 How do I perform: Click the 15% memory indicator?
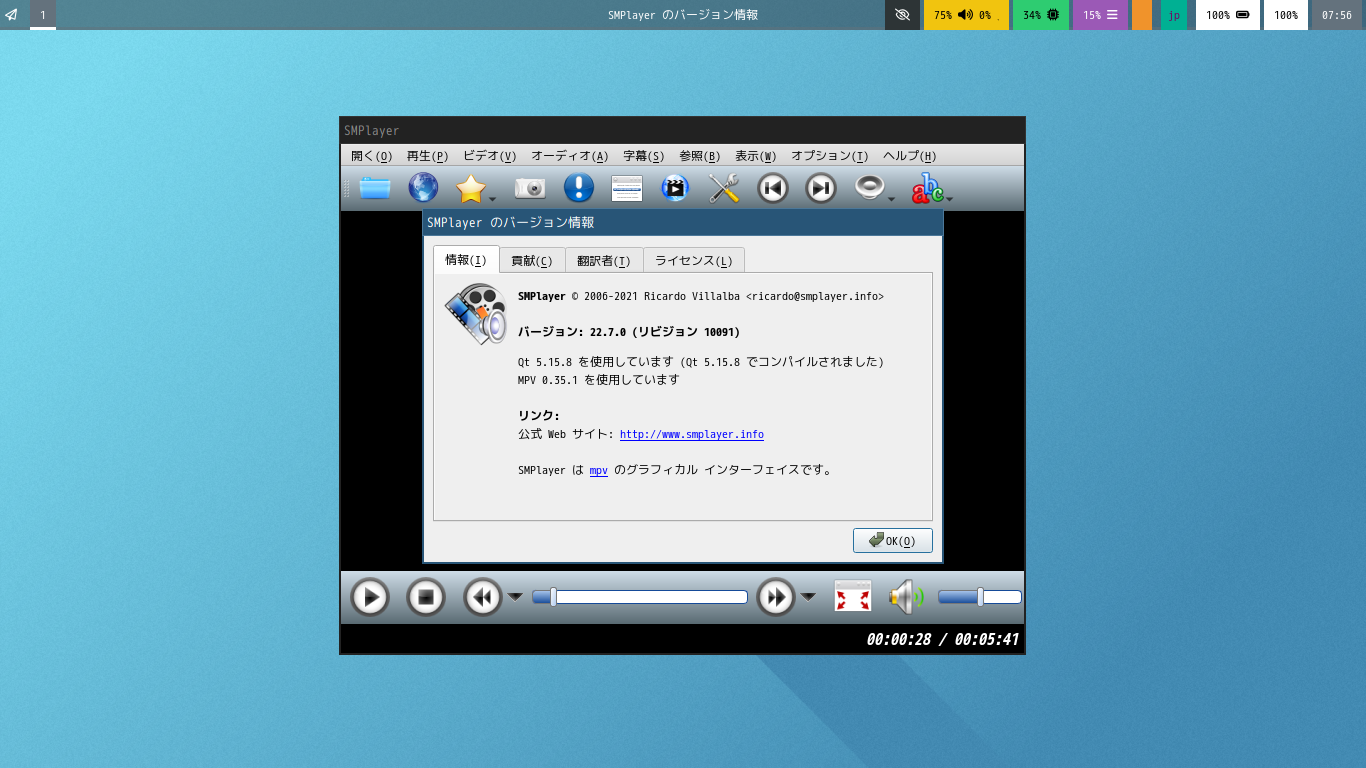1101,15
